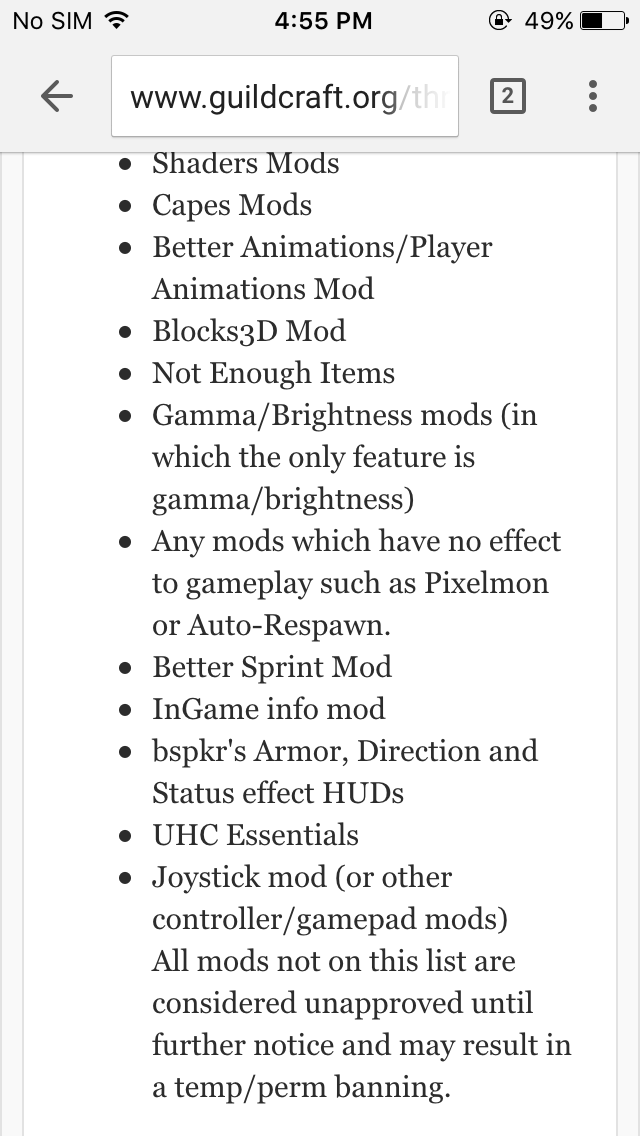Open the three-dot browser menu
This screenshot has height=1136, width=640.
pos(592,96)
